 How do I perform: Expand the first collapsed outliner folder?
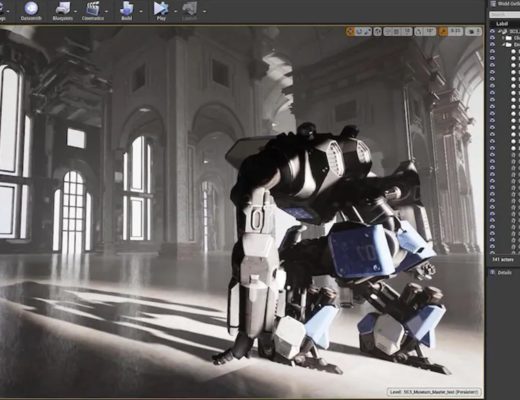(503, 38)
